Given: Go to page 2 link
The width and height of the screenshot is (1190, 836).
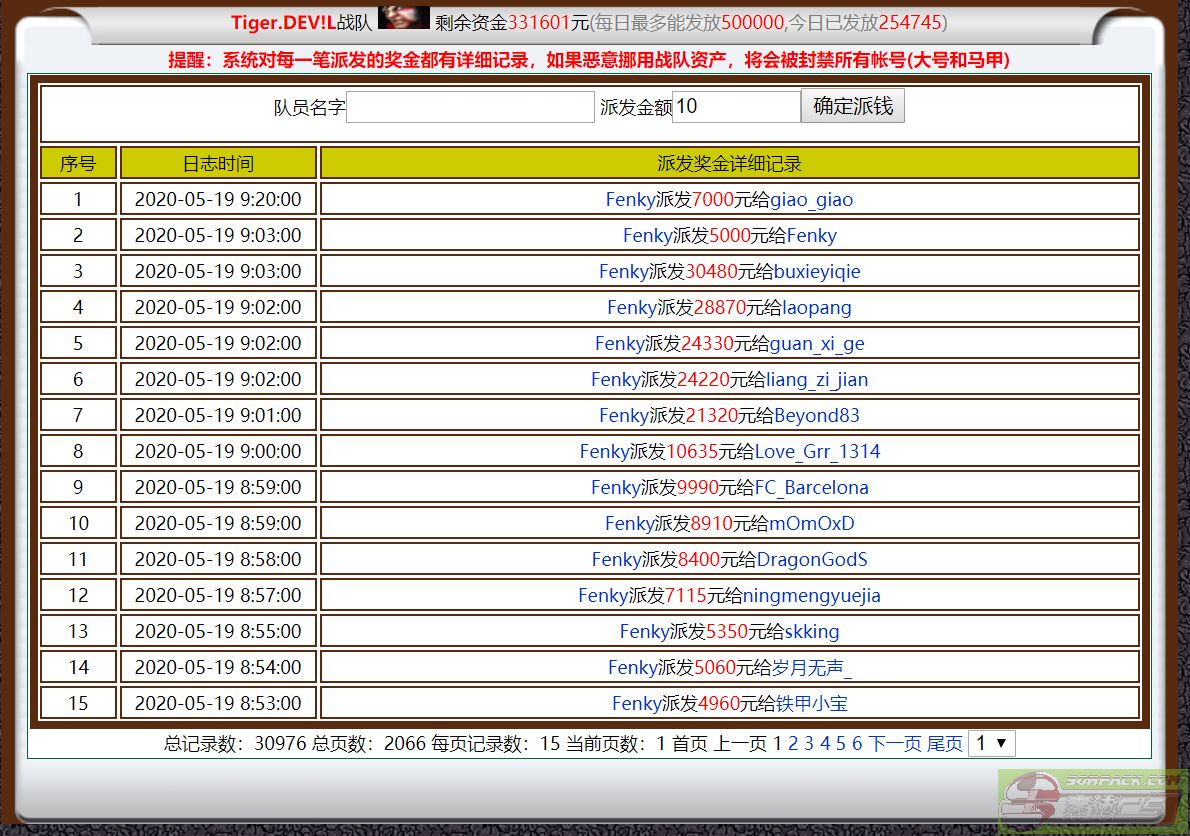Looking at the screenshot, I should (793, 743).
